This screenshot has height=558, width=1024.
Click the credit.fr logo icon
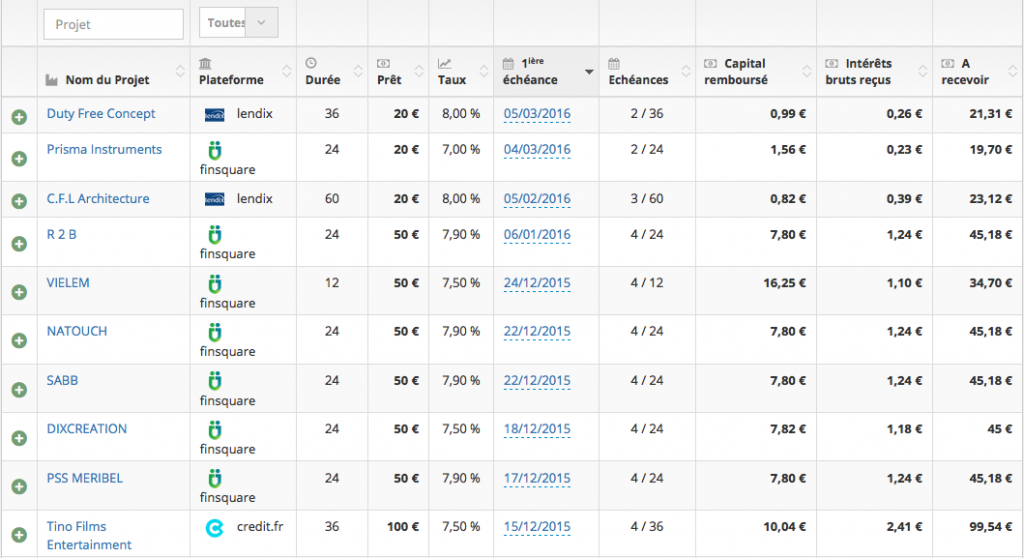coord(214,527)
